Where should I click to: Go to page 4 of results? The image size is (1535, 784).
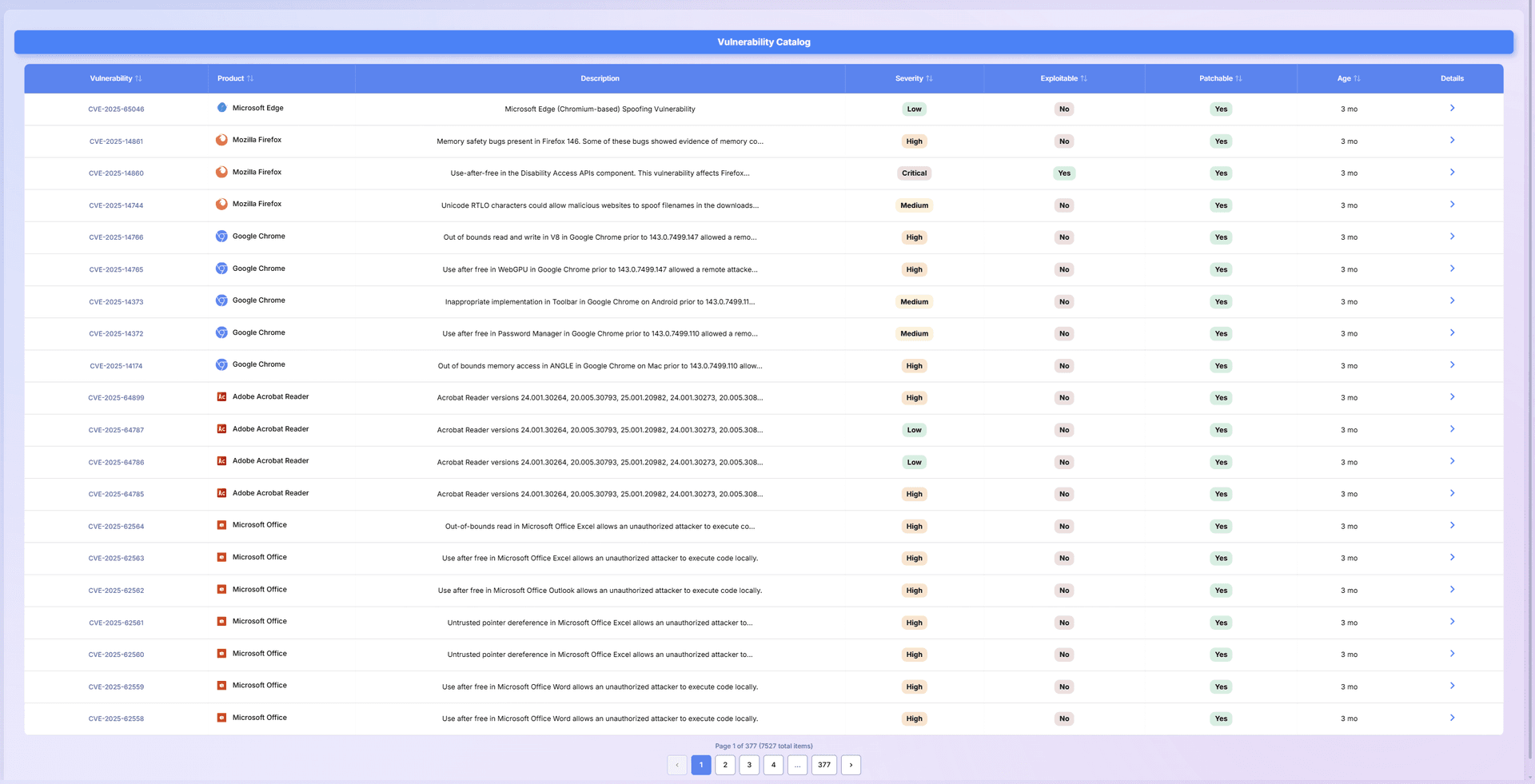(773, 765)
